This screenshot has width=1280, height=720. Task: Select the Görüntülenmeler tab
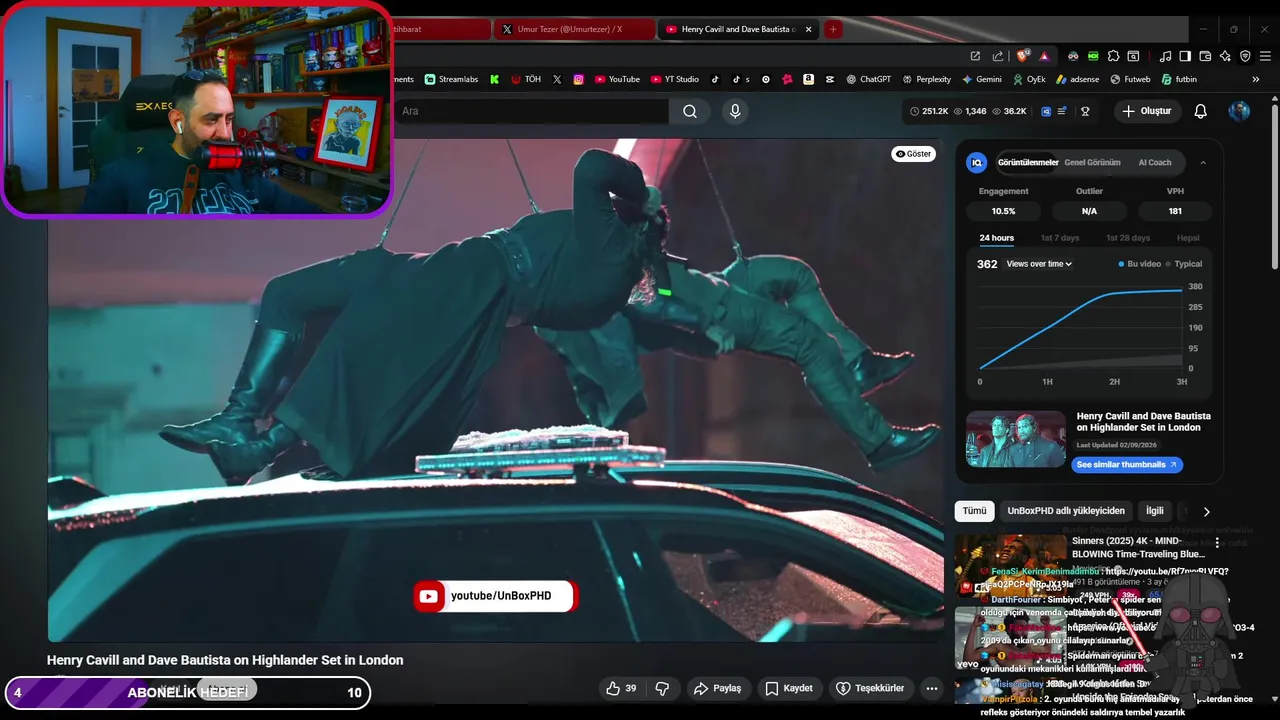coord(1028,162)
